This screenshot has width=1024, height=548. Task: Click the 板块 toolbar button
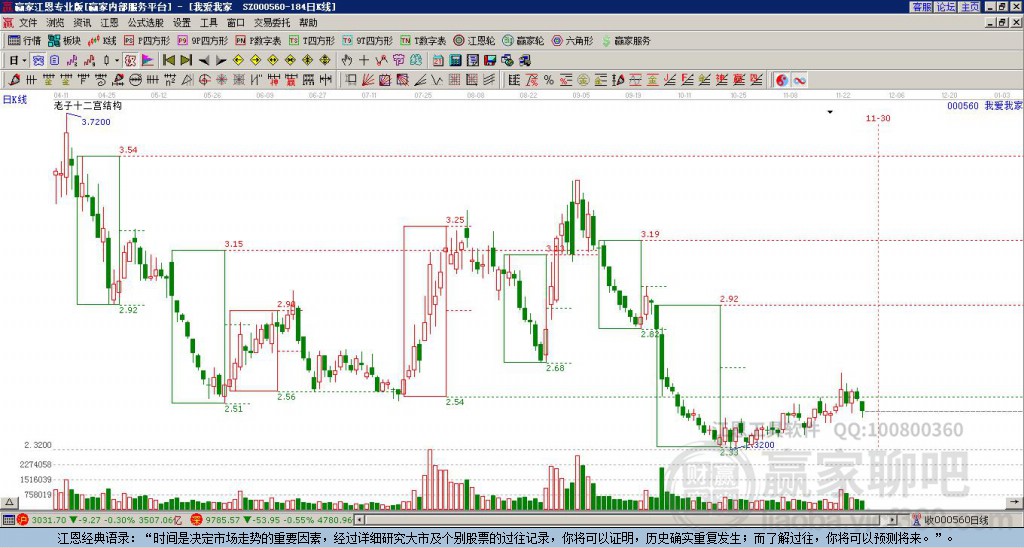(64, 40)
